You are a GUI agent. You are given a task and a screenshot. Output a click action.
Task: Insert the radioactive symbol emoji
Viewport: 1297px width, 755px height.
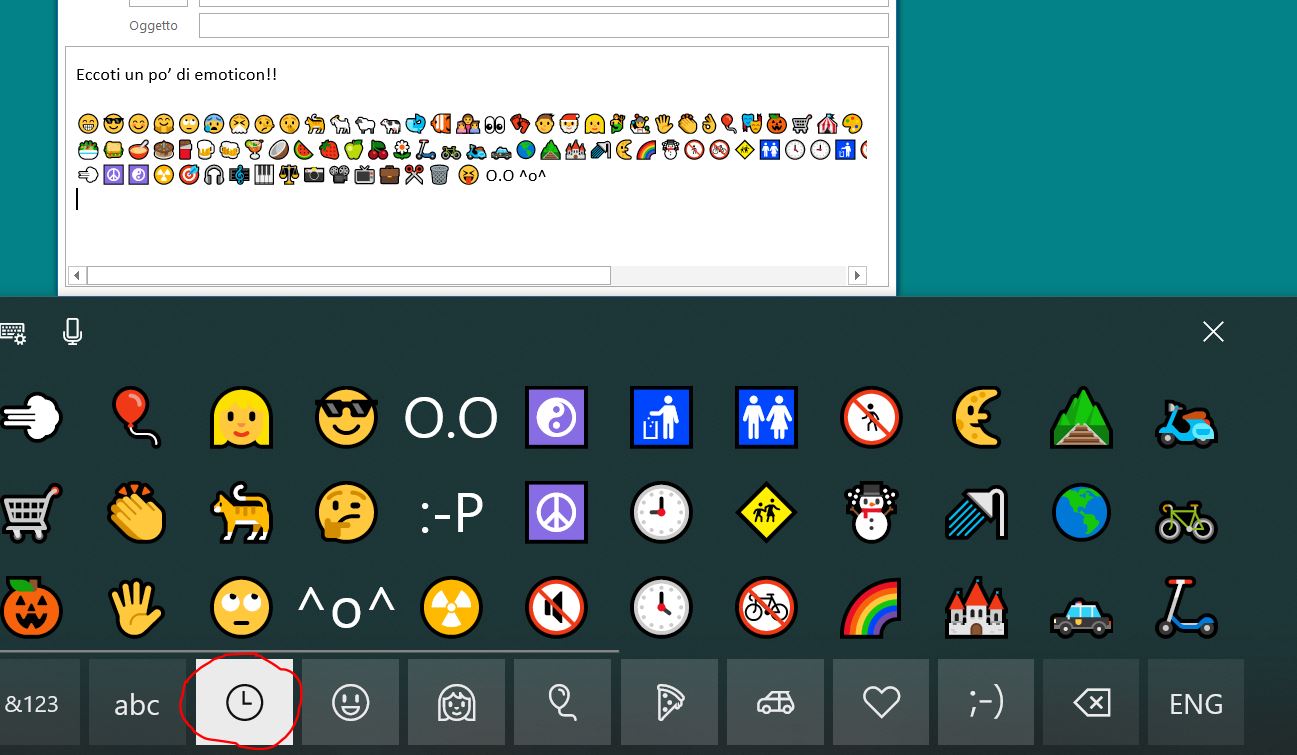pyautogui.click(x=451, y=608)
